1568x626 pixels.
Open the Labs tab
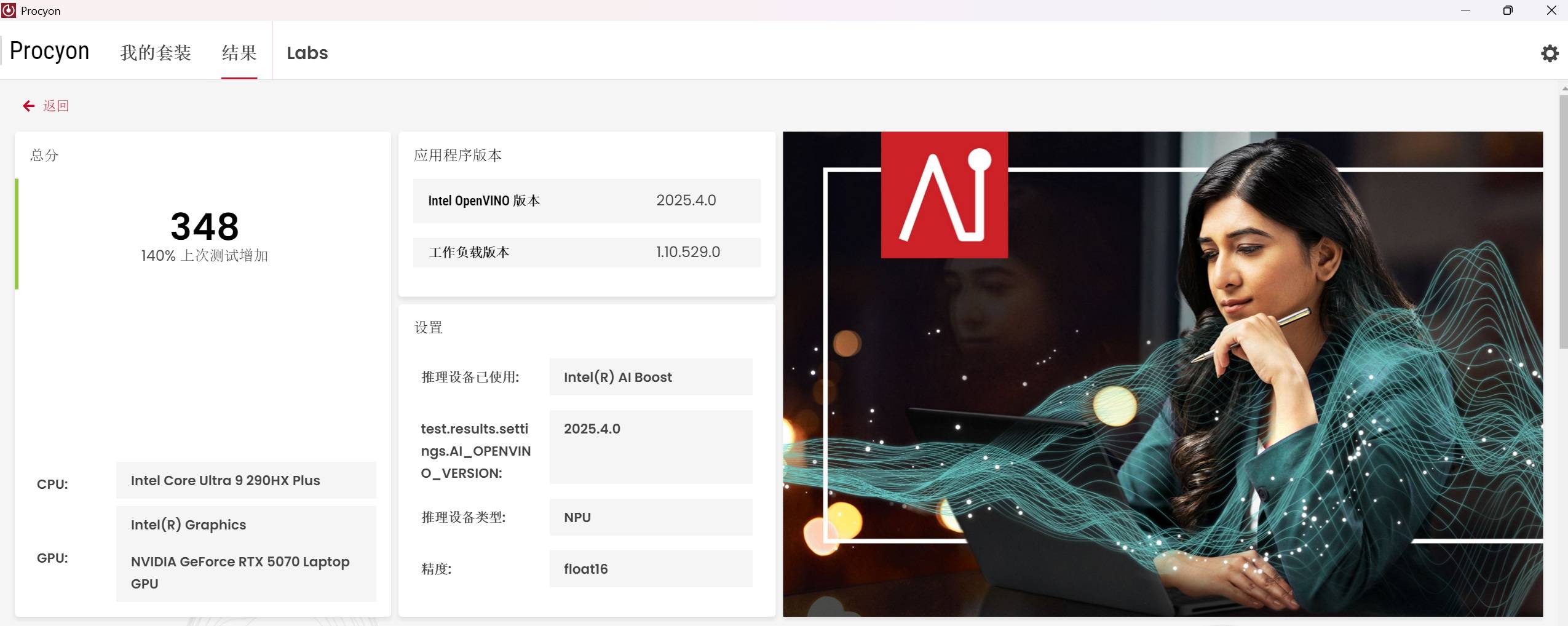(307, 53)
